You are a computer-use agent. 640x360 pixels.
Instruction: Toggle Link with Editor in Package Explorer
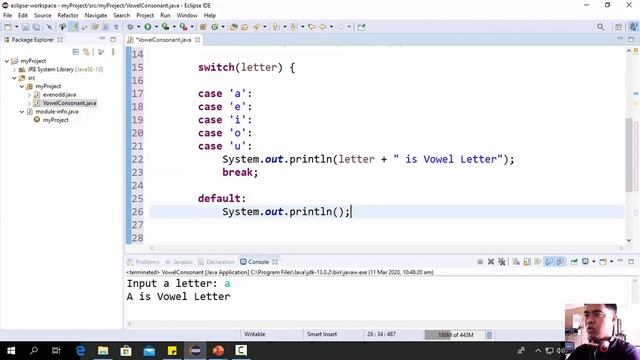pos(86,52)
